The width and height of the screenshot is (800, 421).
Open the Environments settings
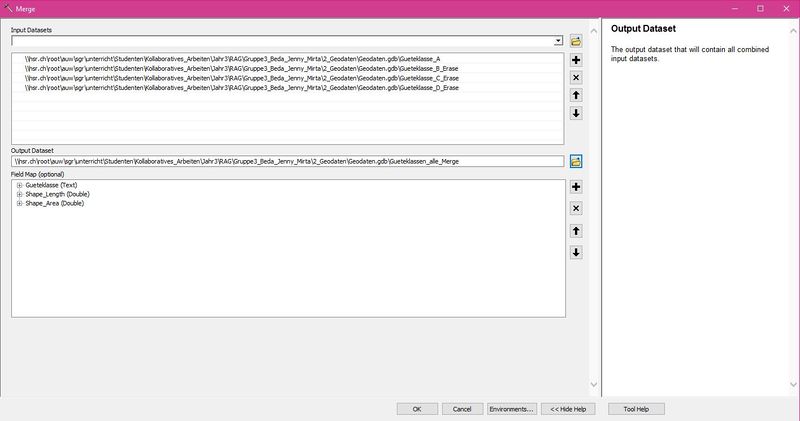[512, 409]
